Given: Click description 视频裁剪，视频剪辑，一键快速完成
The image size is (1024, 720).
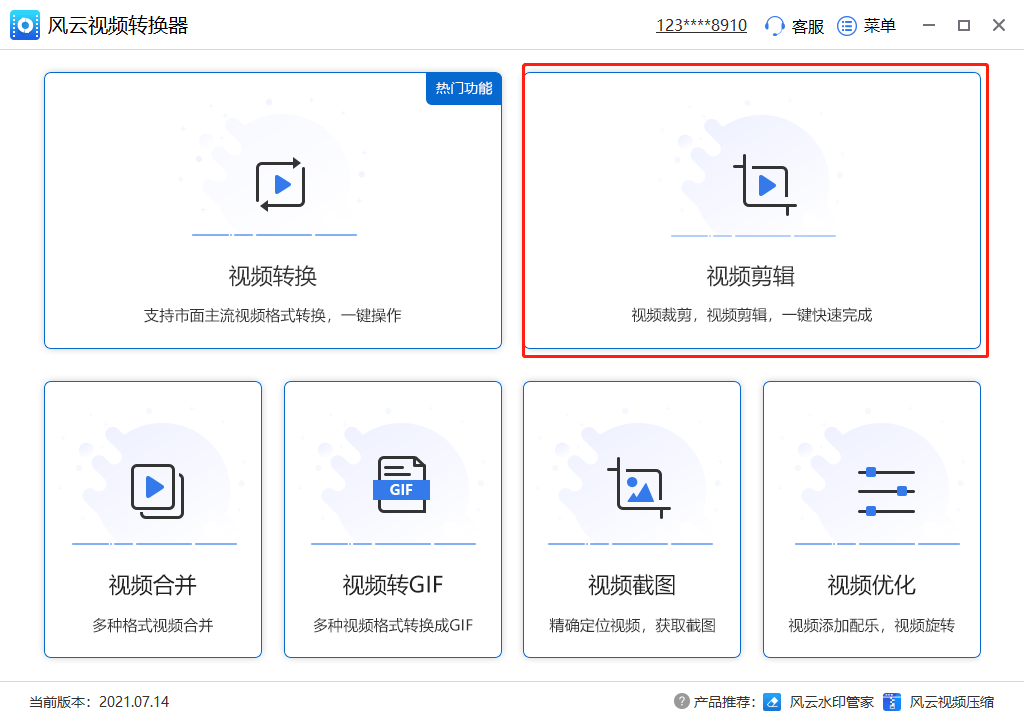Looking at the screenshot, I should 751,315.
